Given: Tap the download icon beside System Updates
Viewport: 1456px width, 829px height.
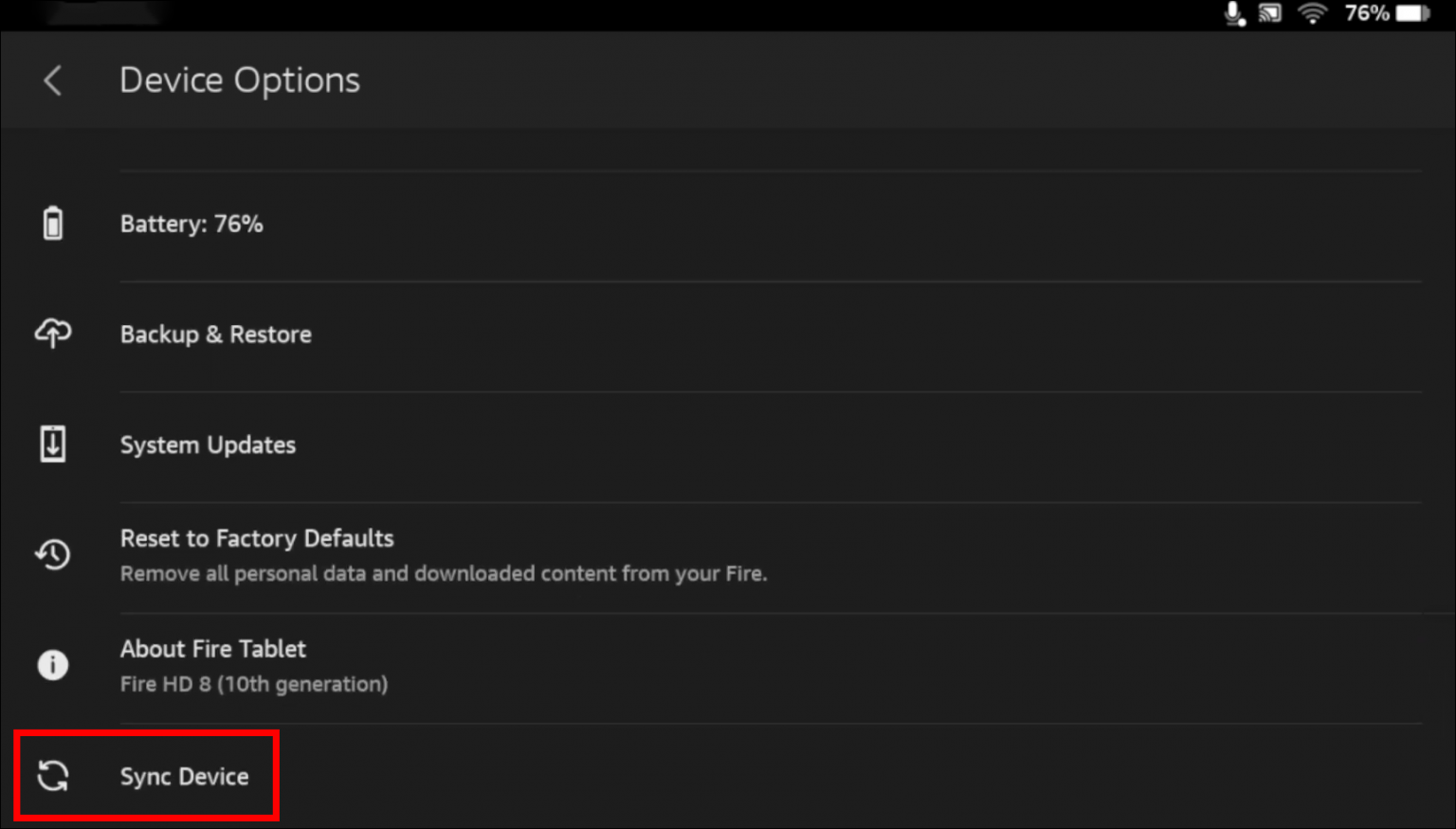Looking at the screenshot, I should click(x=52, y=444).
